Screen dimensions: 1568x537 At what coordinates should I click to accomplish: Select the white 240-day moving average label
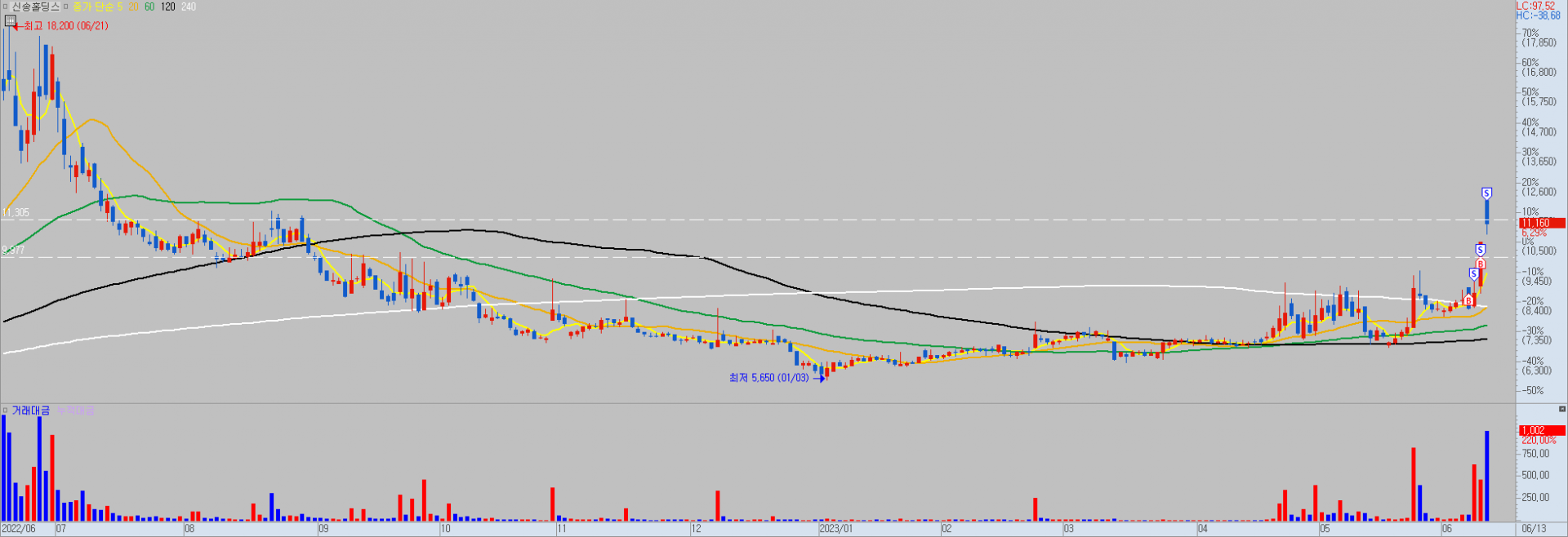(188, 7)
